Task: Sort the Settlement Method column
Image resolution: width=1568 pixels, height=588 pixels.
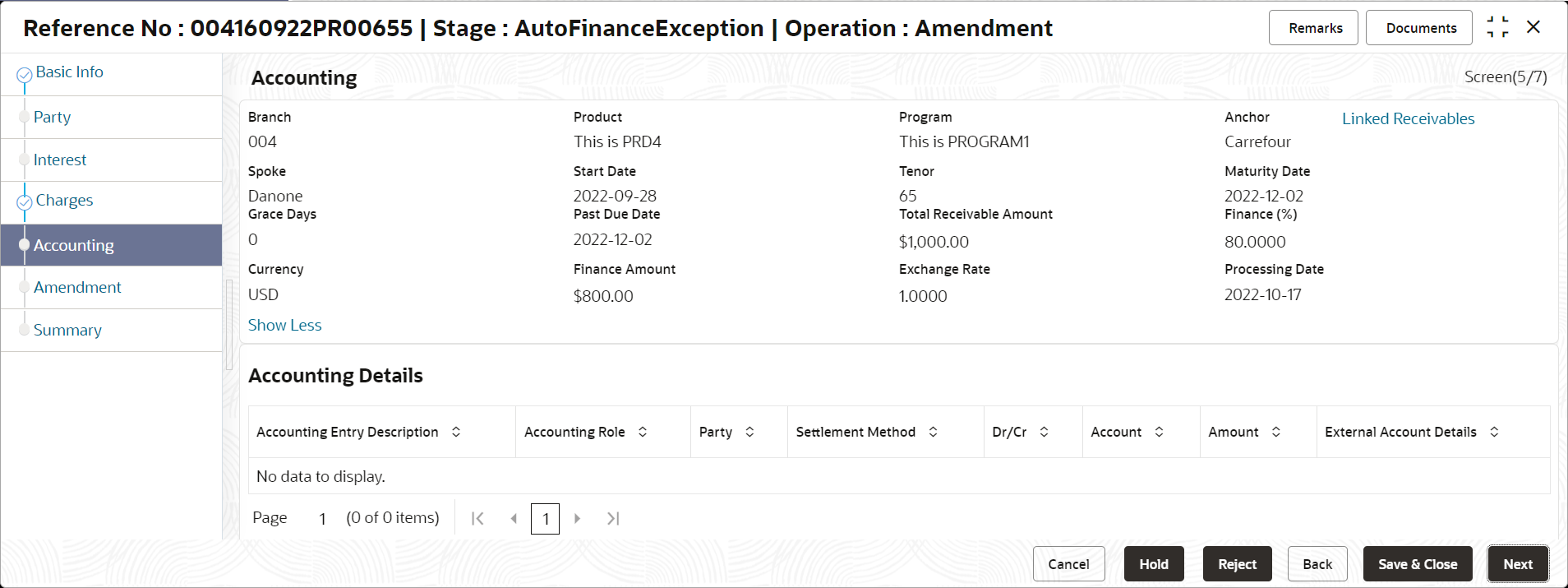Action: pos(933,432)
